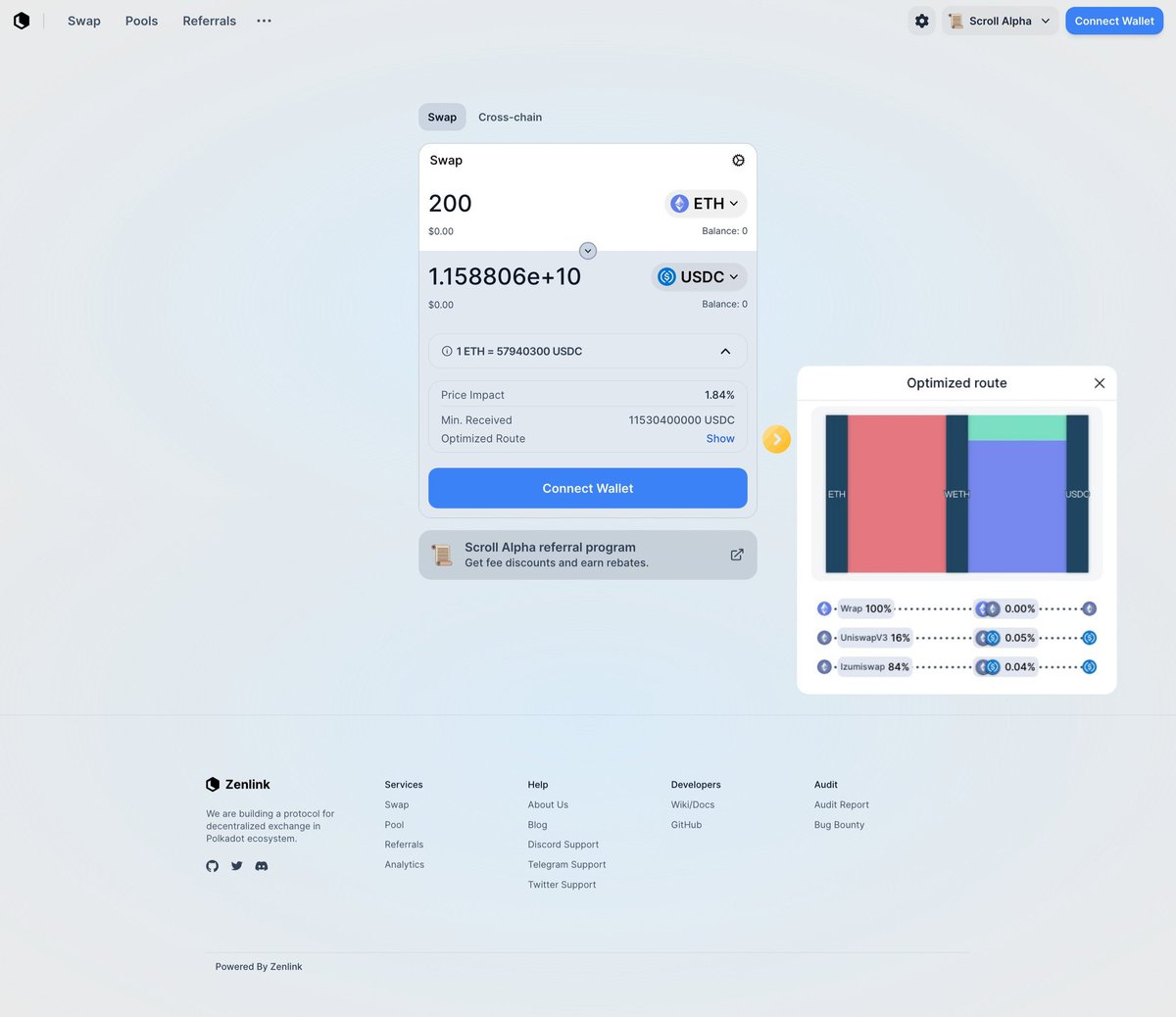Click the Wrap 100% route label
The image size is (1176, 1017).
[x=865, y=608]
